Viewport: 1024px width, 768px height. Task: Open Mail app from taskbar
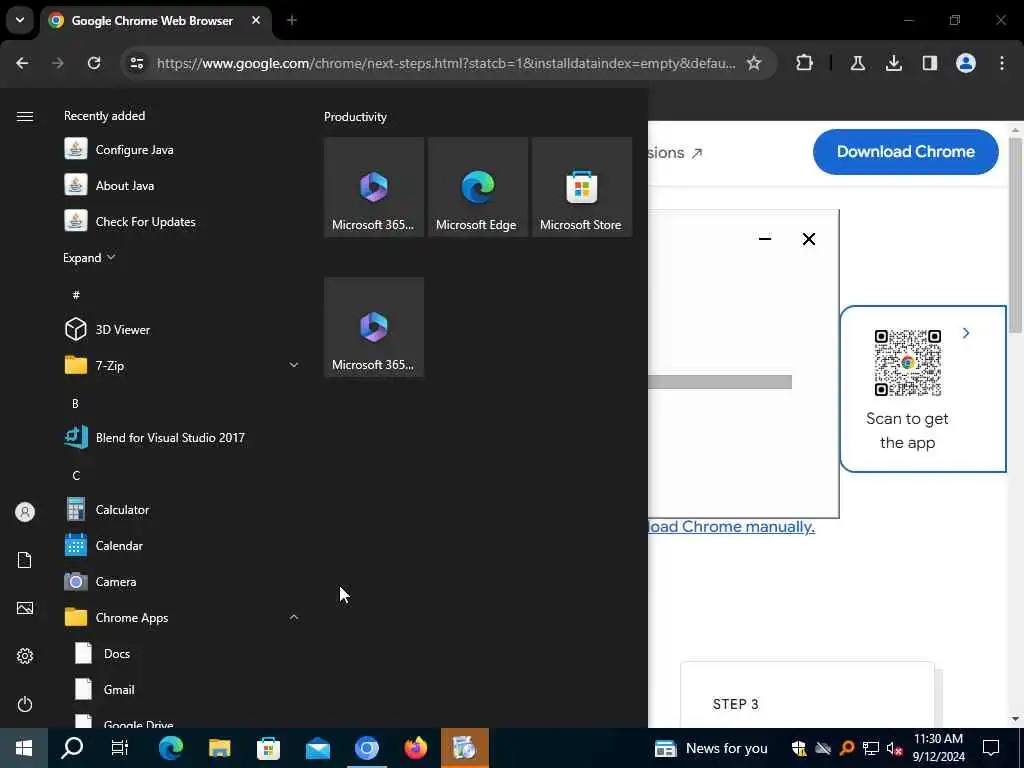[317, 748]
